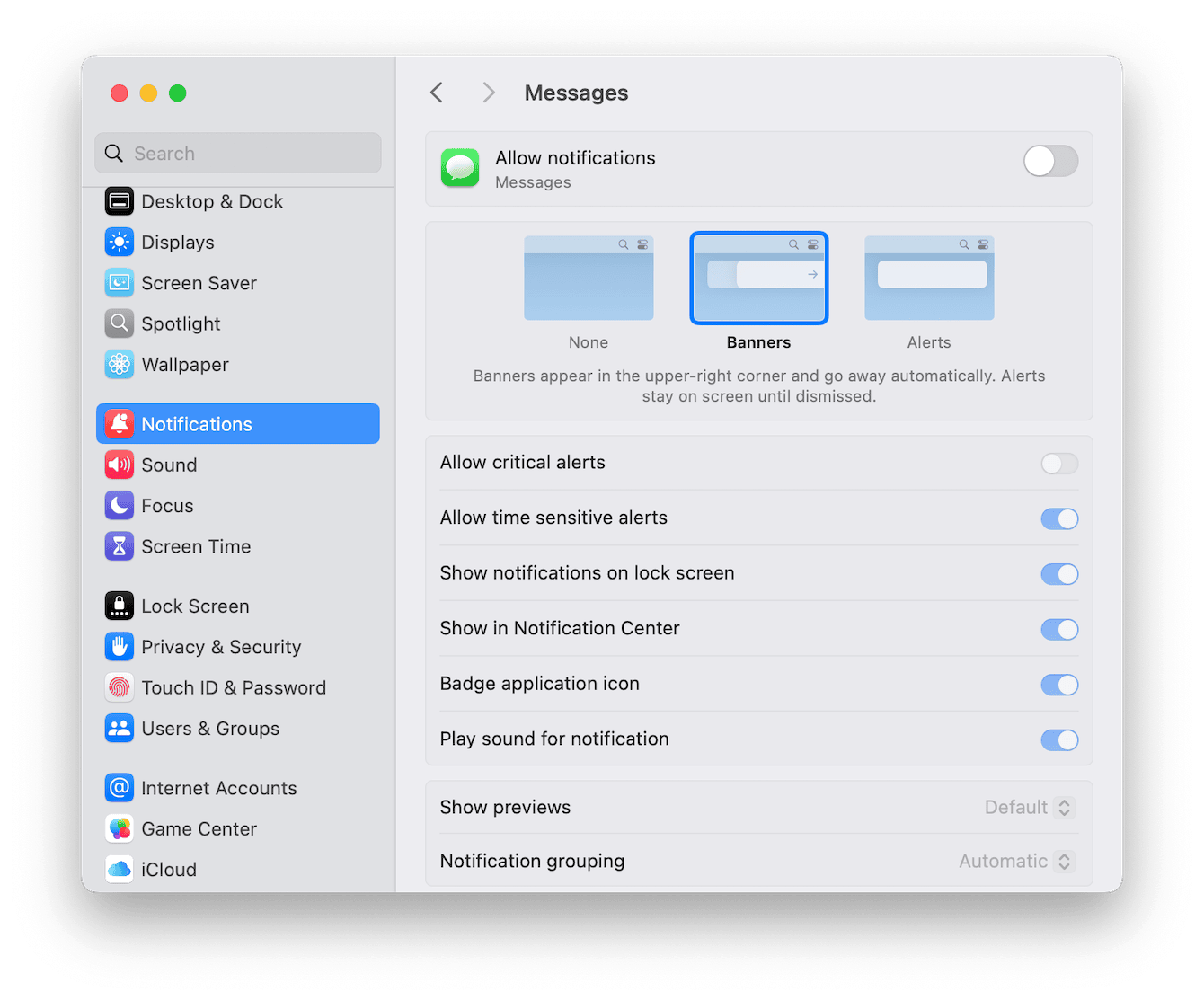Open Desktop & Dock icon in sidebar
The height and width of the screenshot is (1000, 1204).
click(120, 201)
